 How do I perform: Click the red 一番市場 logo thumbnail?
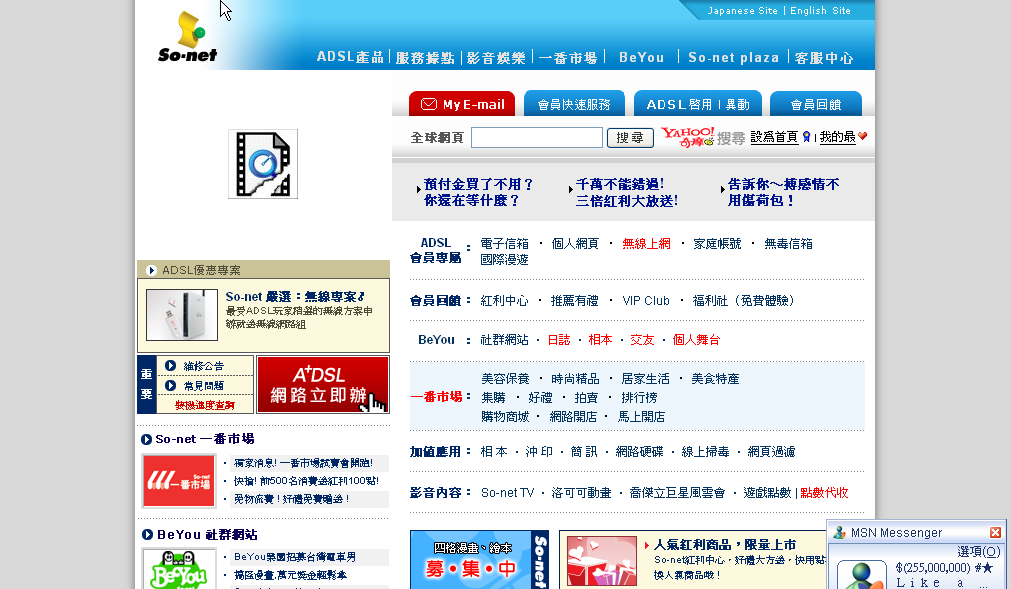(179, 481)
